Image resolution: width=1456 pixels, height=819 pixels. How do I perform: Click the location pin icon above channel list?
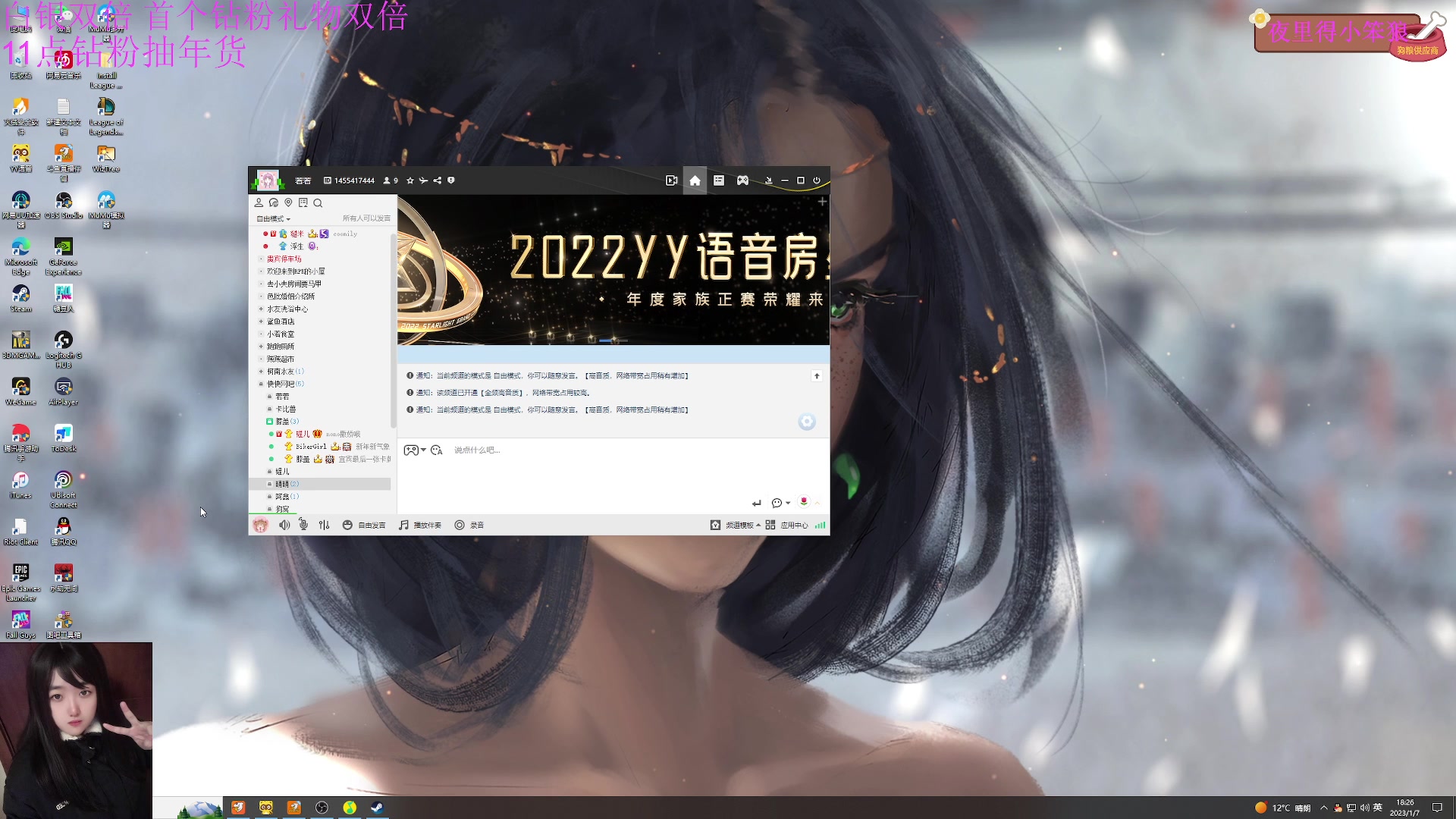coord(288,202)
